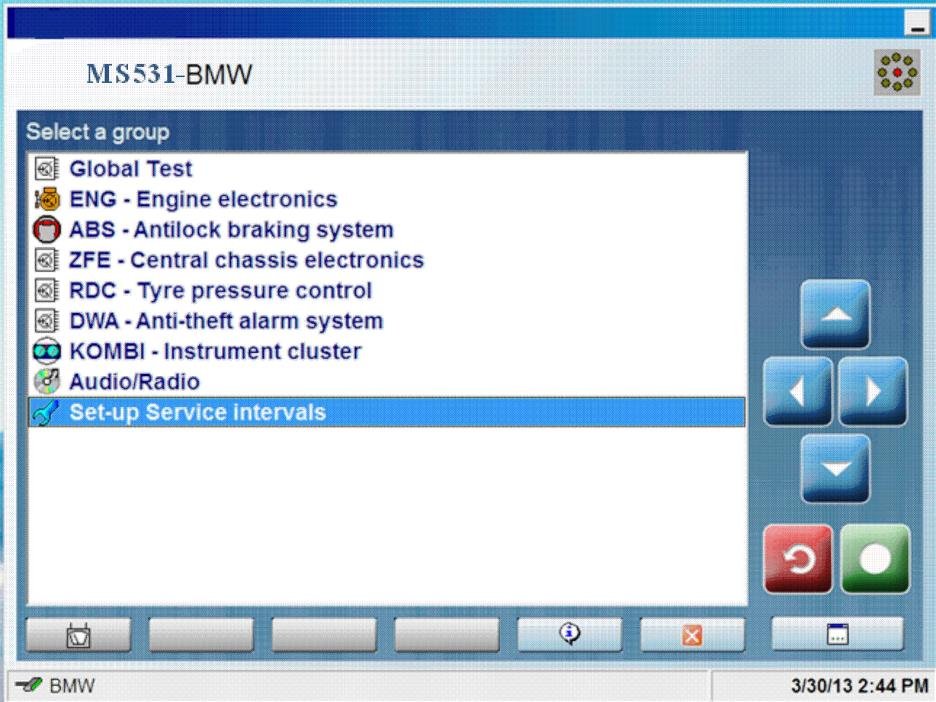Image resolution: width=936 pixels, height=702 pixels.
Task: Select ENG - Engine electronics
Action: pyautogui.click(x=202, y=199)
